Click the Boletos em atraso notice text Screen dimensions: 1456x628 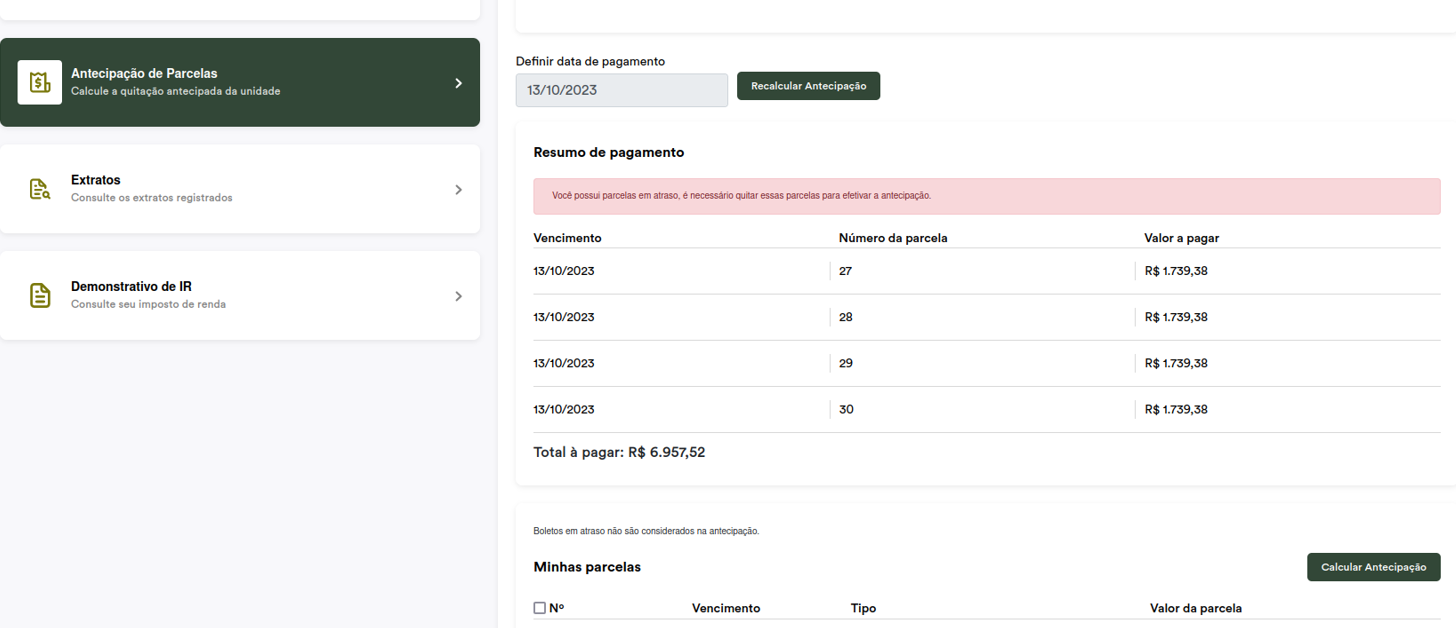point(646,531)
